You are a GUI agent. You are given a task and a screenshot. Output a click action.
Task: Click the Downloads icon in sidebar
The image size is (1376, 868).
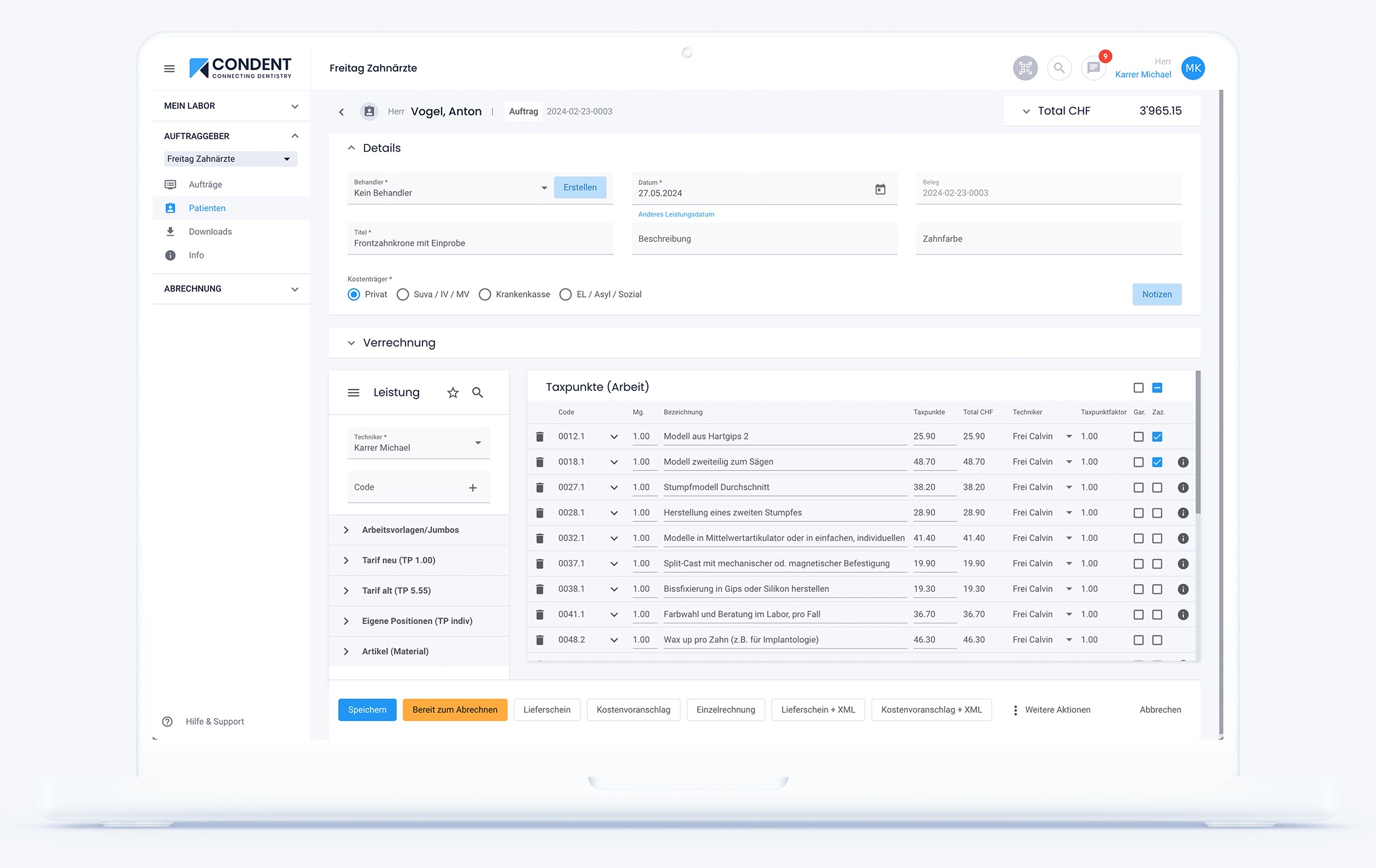pyautogui.click(x=170, y=231)
